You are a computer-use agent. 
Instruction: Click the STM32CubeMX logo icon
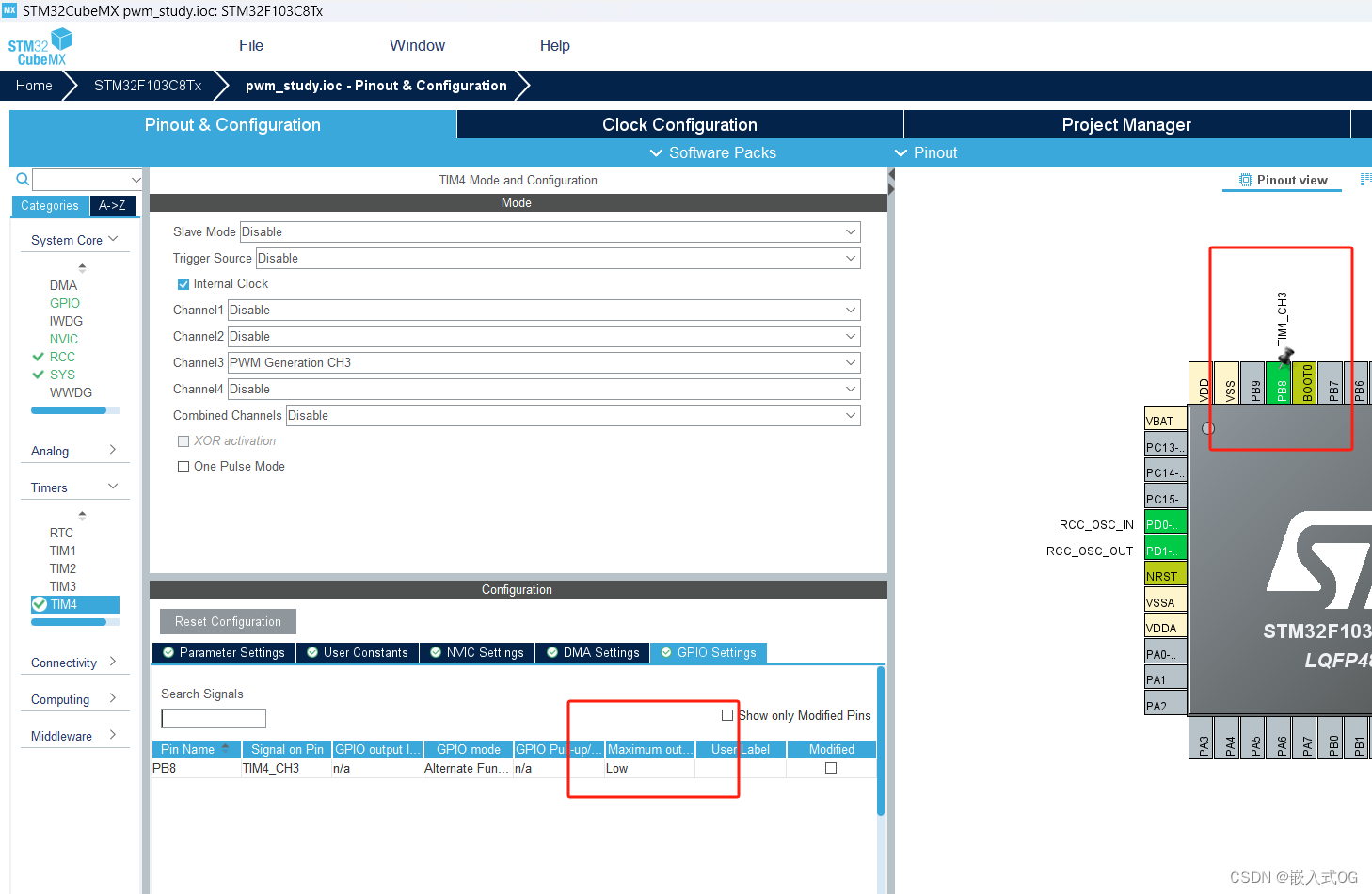(x=40, y=47)
